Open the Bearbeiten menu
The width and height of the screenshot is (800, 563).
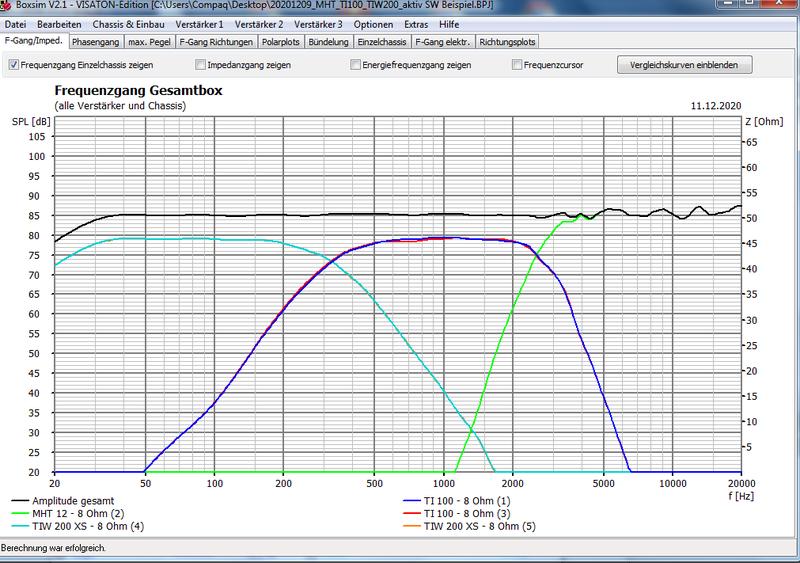[x=59, y=23]
